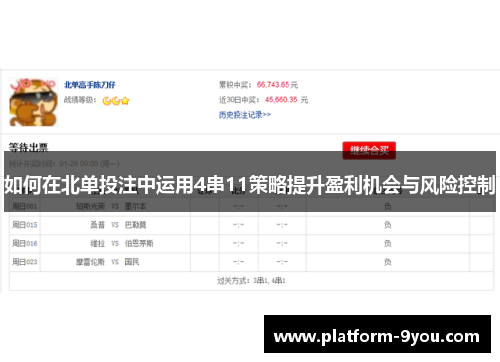Open the user's monkey avatar picture

pyautogui.click(x=33, y=102)
